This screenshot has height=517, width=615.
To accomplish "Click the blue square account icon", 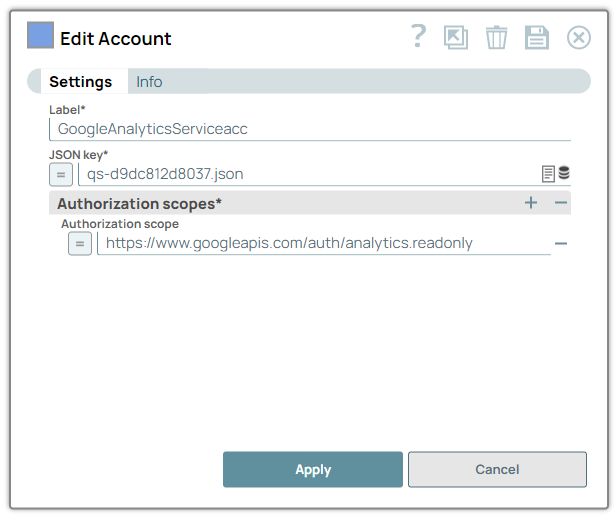I will (x=40, y=37).
